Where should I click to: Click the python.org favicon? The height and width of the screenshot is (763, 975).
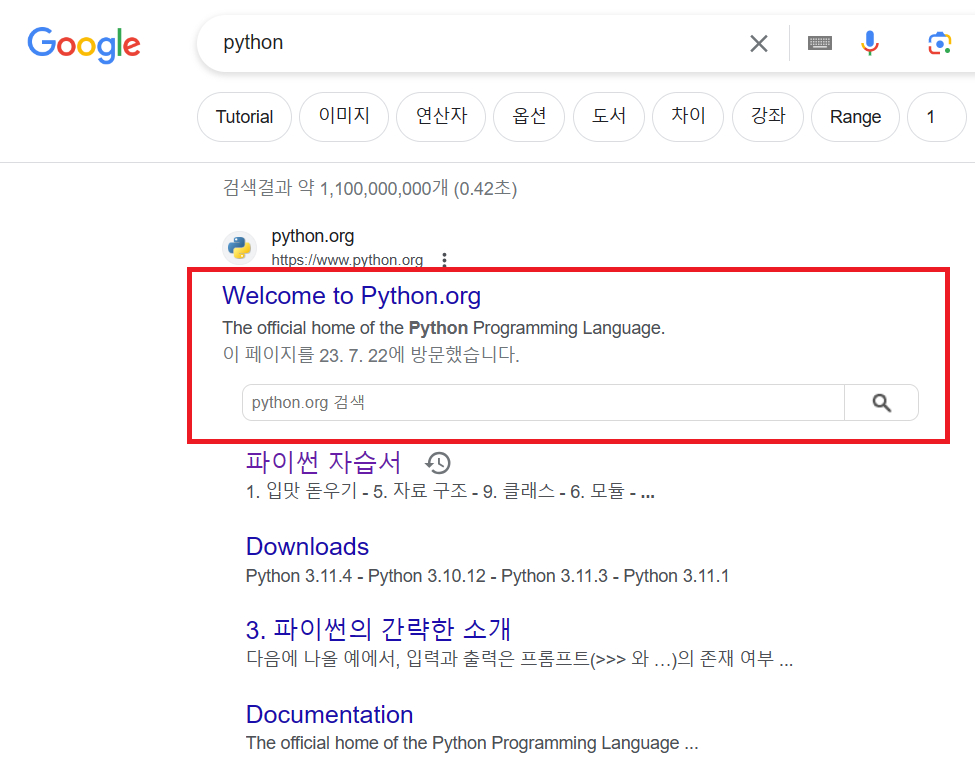pyautogui.click(x=239, y=247)
